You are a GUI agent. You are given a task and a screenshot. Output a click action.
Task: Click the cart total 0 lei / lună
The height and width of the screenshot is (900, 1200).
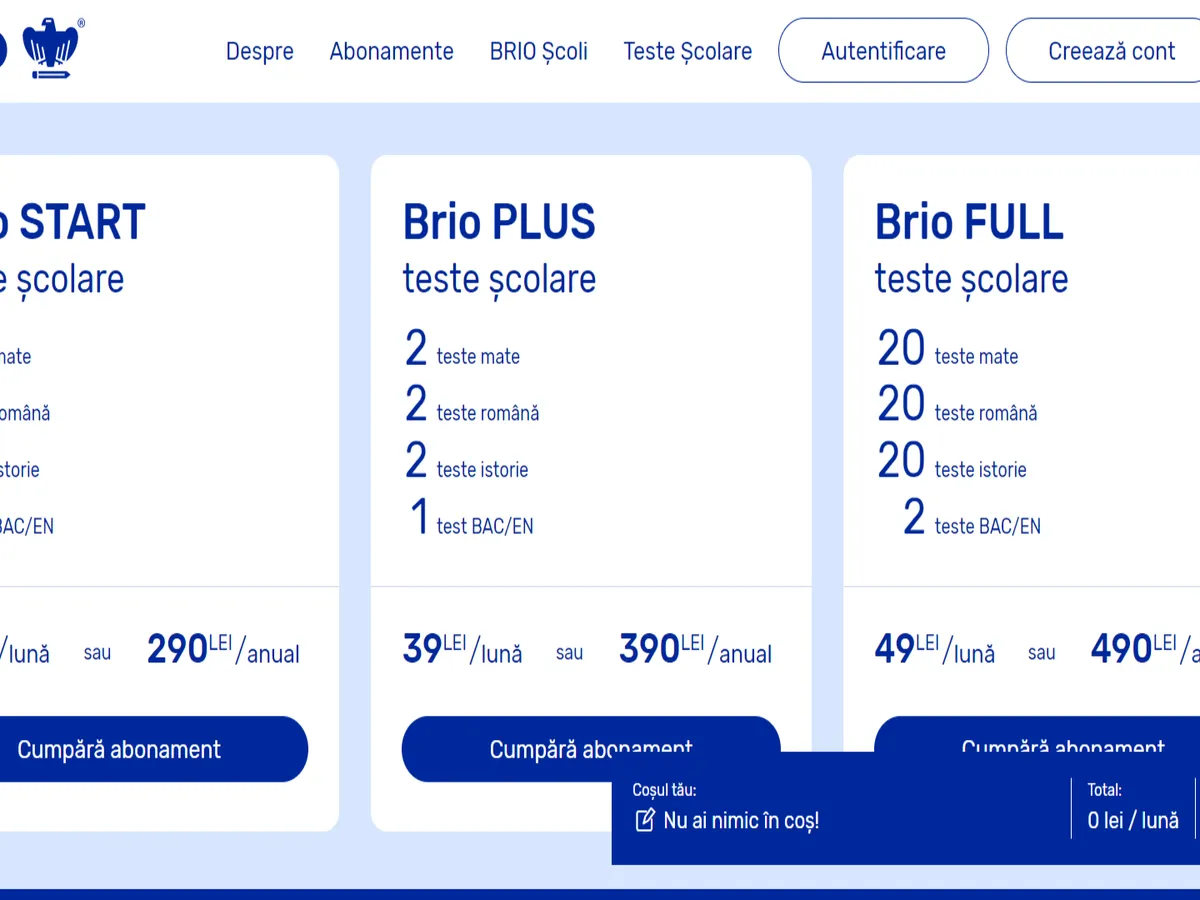click(1133, 821)
